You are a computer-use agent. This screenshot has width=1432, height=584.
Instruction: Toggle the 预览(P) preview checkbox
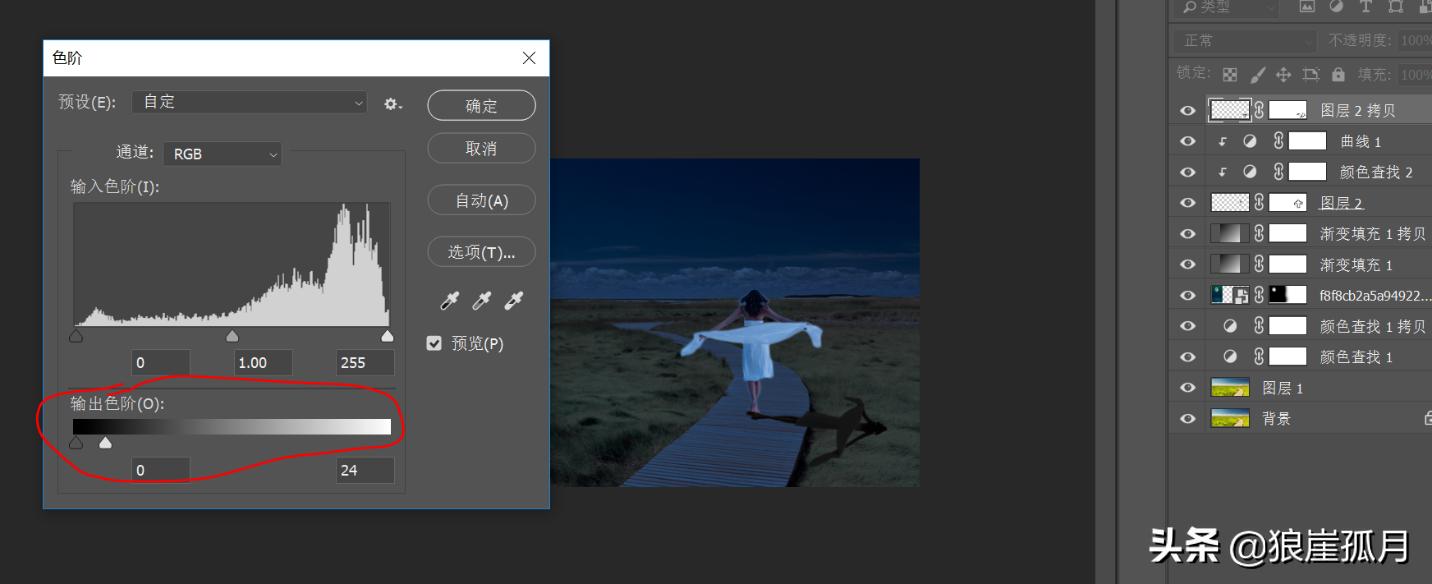[x=434, y=343]
